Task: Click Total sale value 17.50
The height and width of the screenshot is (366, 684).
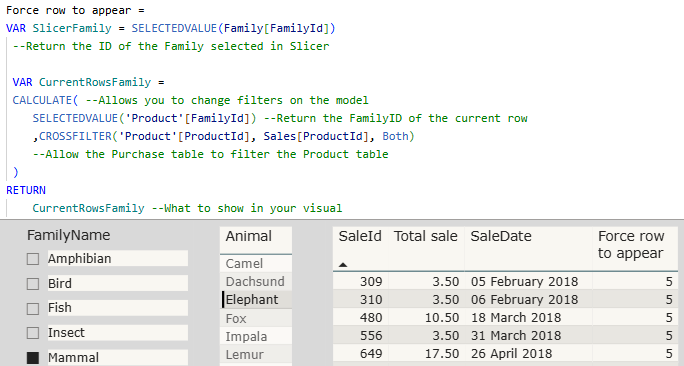Action: pos(442,353)
